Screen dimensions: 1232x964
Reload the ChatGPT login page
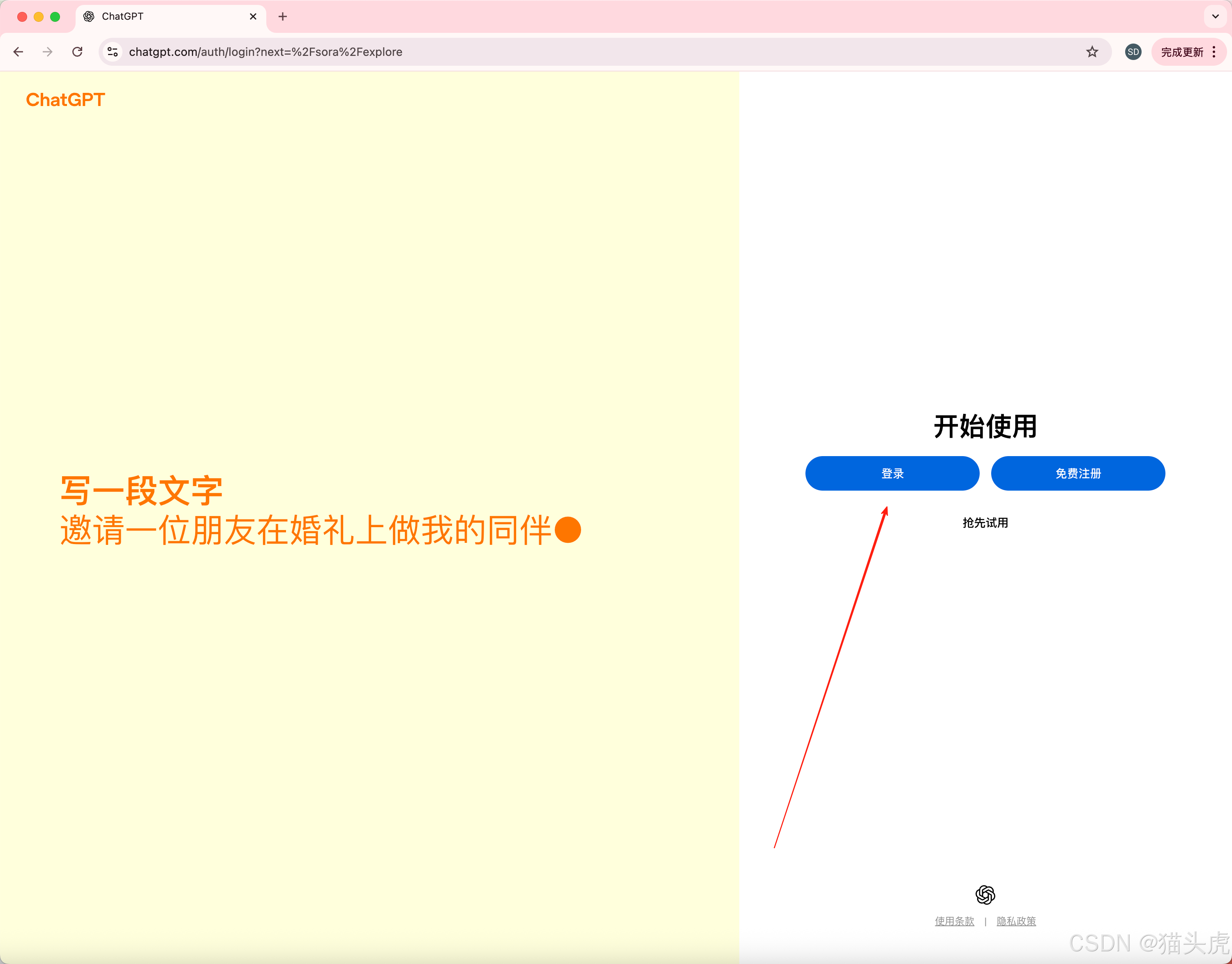(78, 52)
